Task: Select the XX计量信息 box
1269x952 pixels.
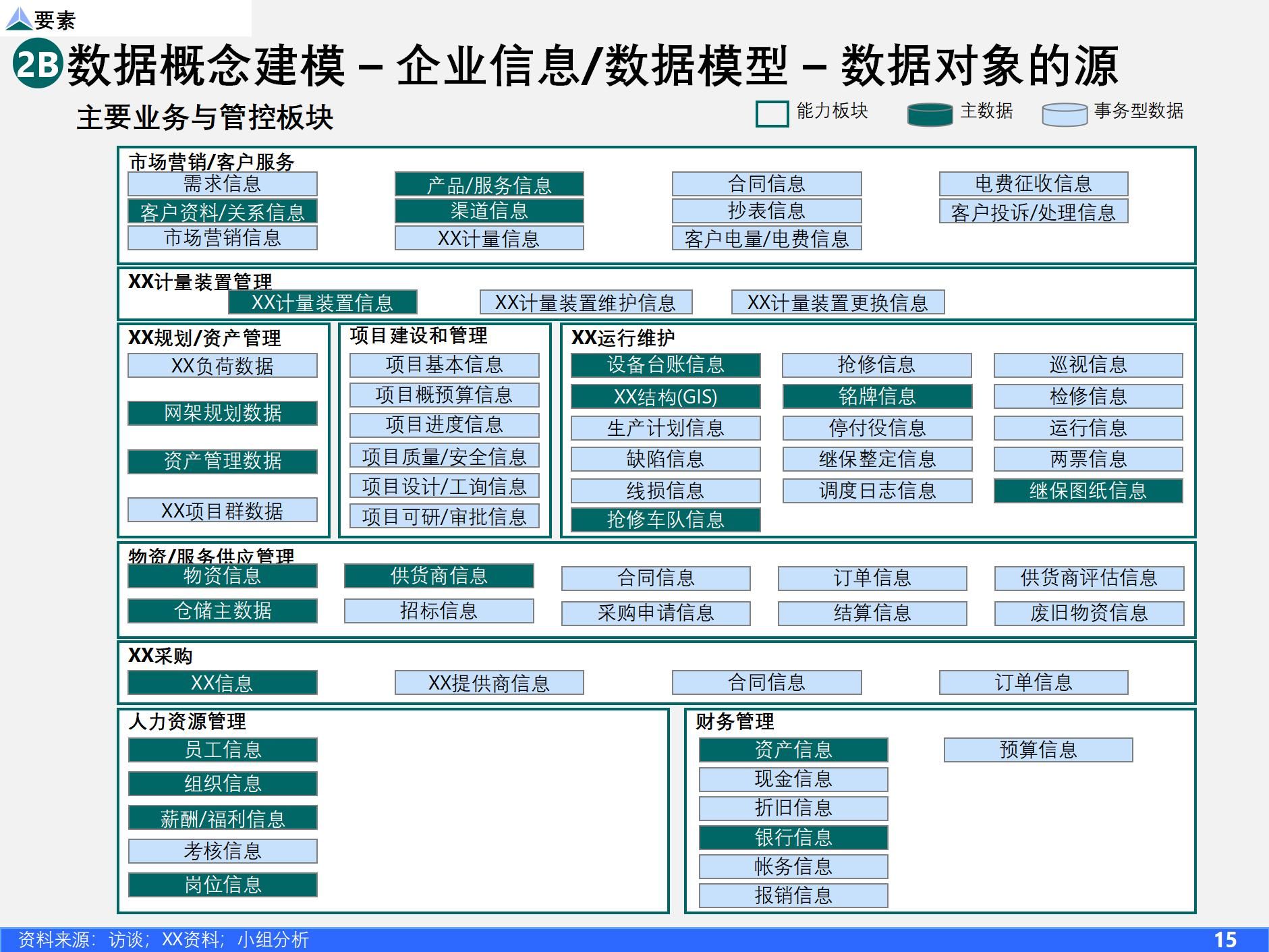Action: click(489, 238)
